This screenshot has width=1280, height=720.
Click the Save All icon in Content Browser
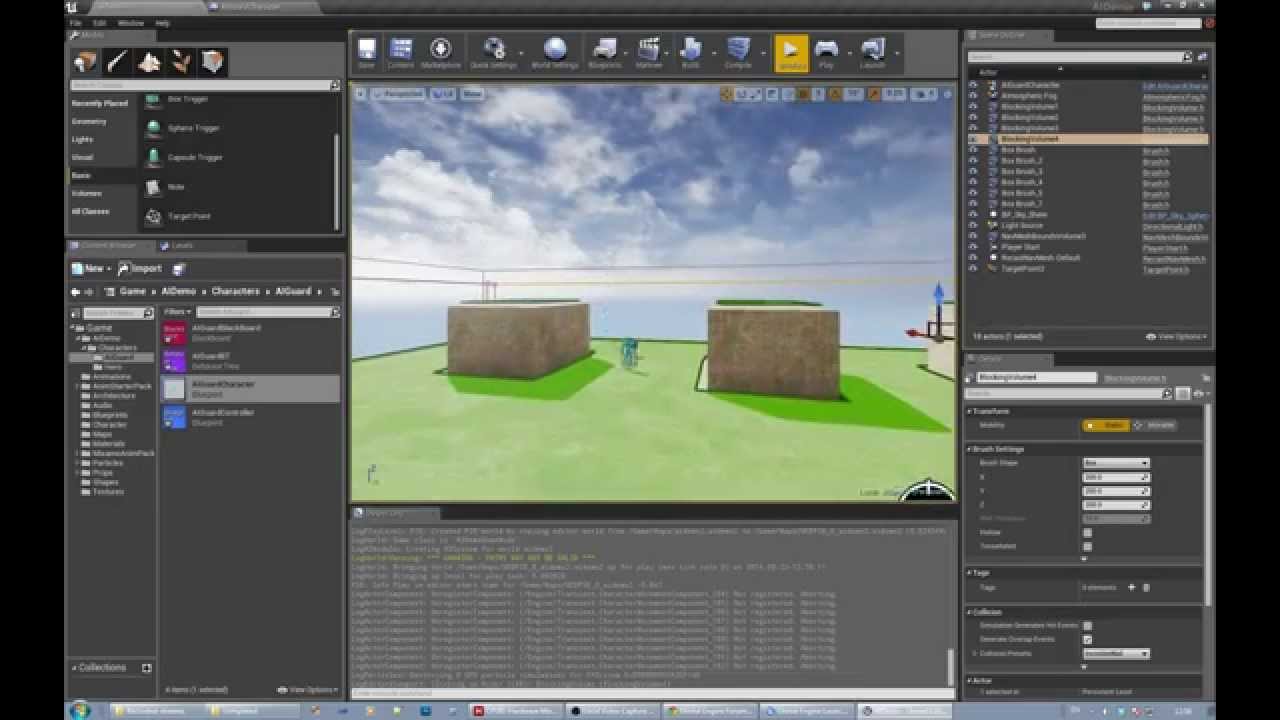coord(179,268)
